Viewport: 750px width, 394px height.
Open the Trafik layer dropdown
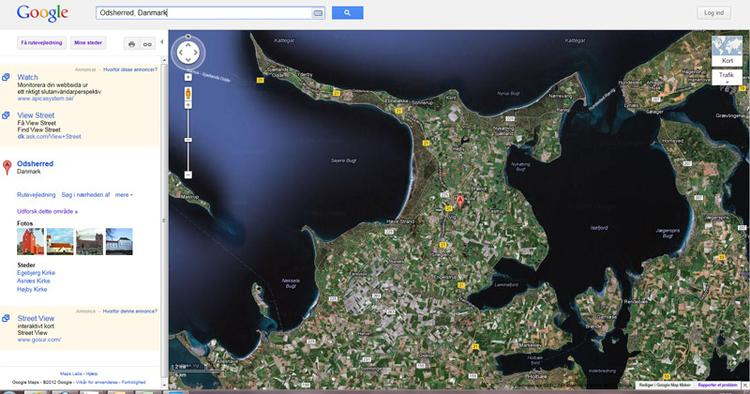(x=727, y=77)
